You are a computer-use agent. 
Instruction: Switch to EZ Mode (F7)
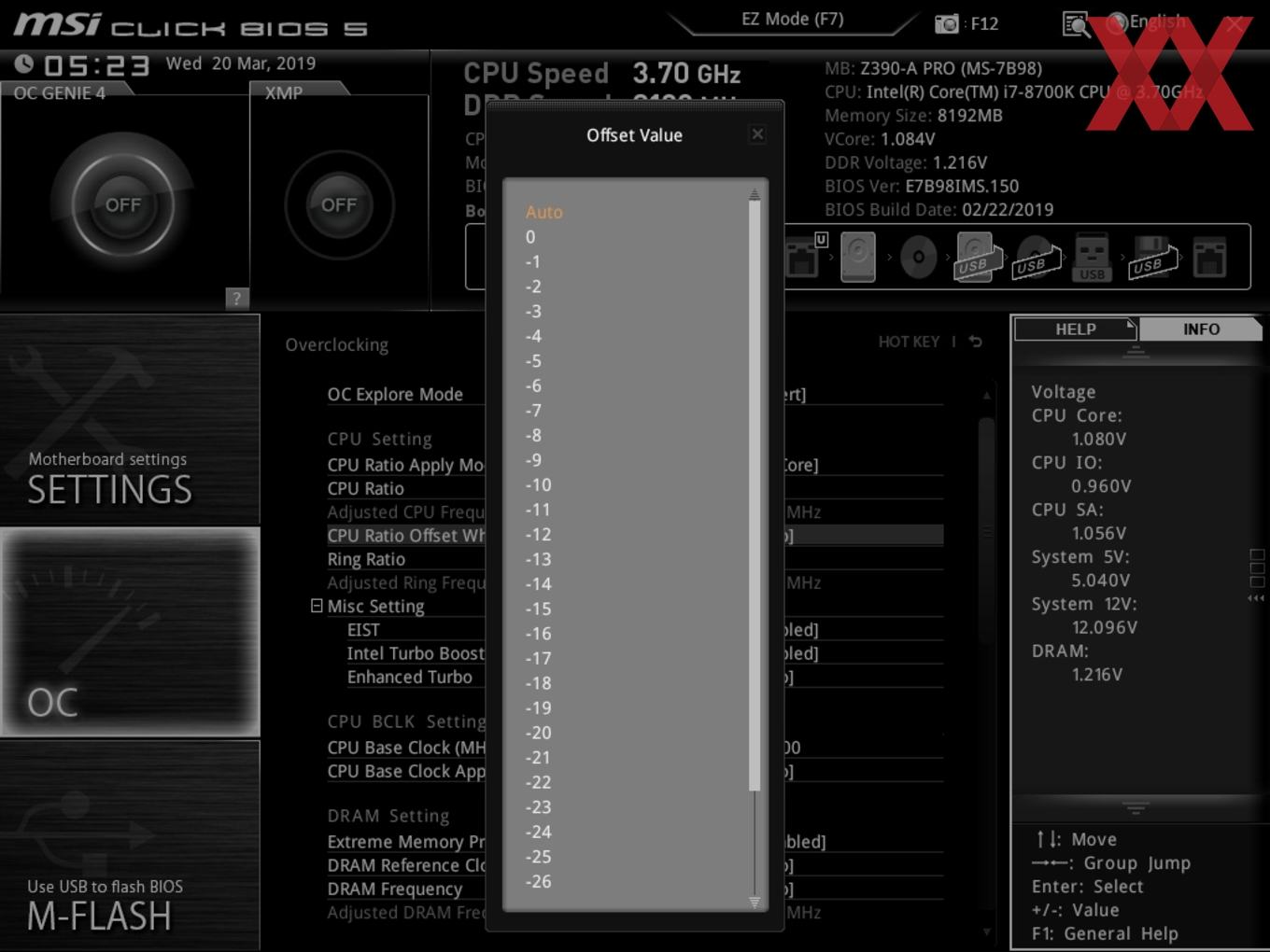[793, 20]
